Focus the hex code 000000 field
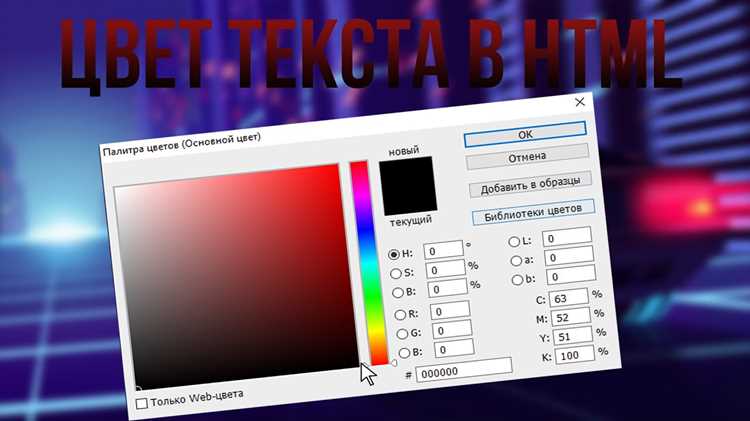The image size is (750, 421). pos(463,369)
